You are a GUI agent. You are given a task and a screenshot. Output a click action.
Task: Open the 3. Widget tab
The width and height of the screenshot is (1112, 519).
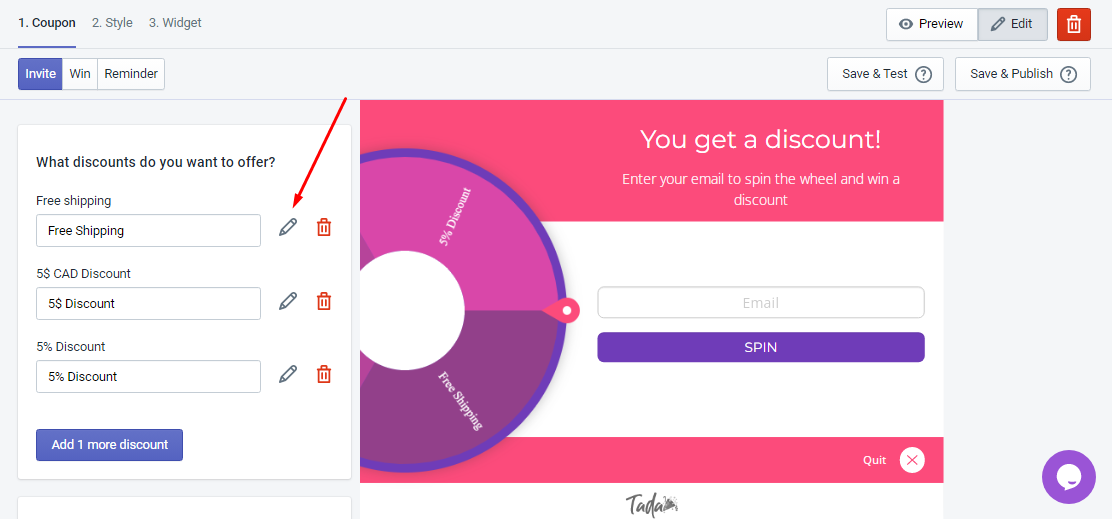(175, 23)
